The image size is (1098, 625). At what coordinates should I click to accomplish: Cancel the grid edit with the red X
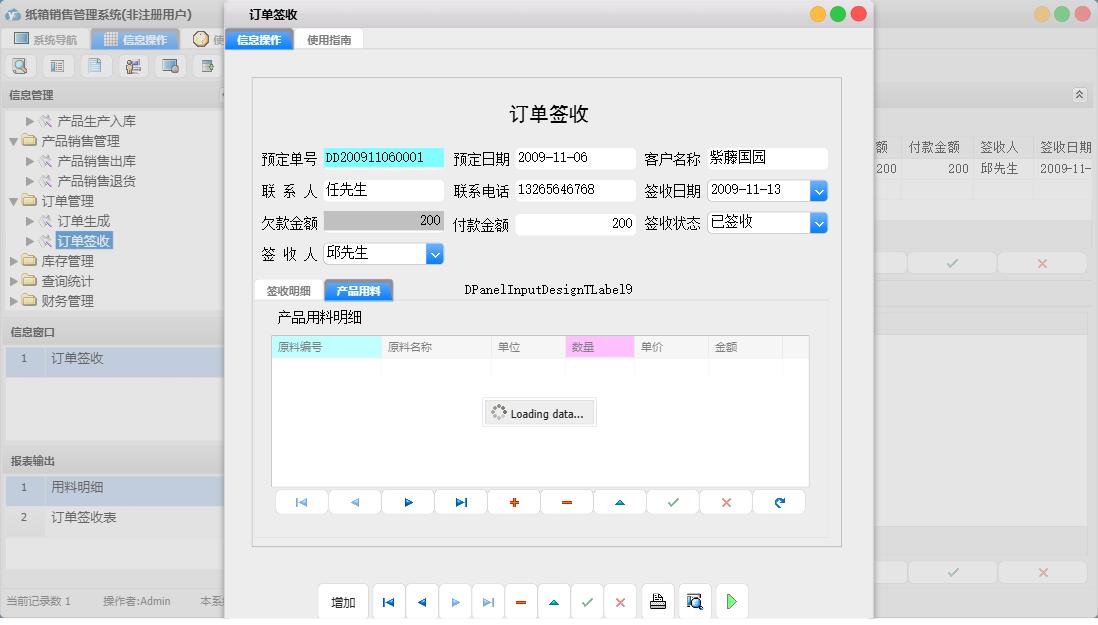[x=725, y=502]
